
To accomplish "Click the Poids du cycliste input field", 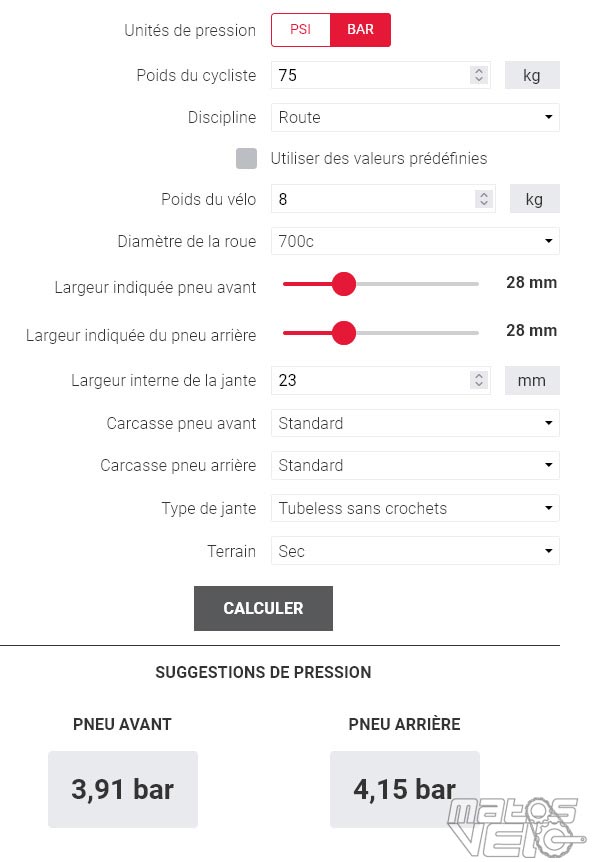I will coord(381,75).
